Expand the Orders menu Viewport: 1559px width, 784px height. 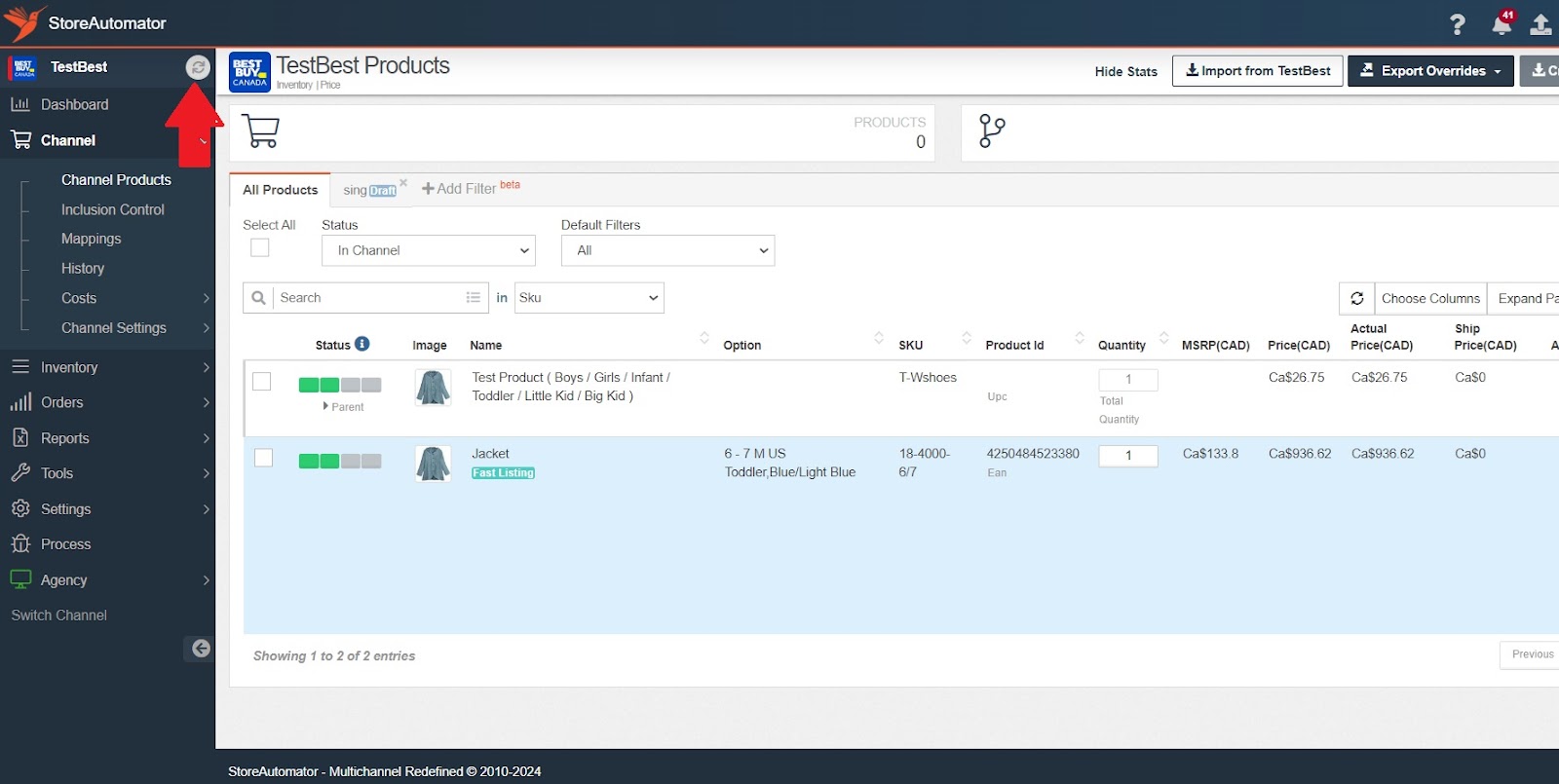[206, 402]
